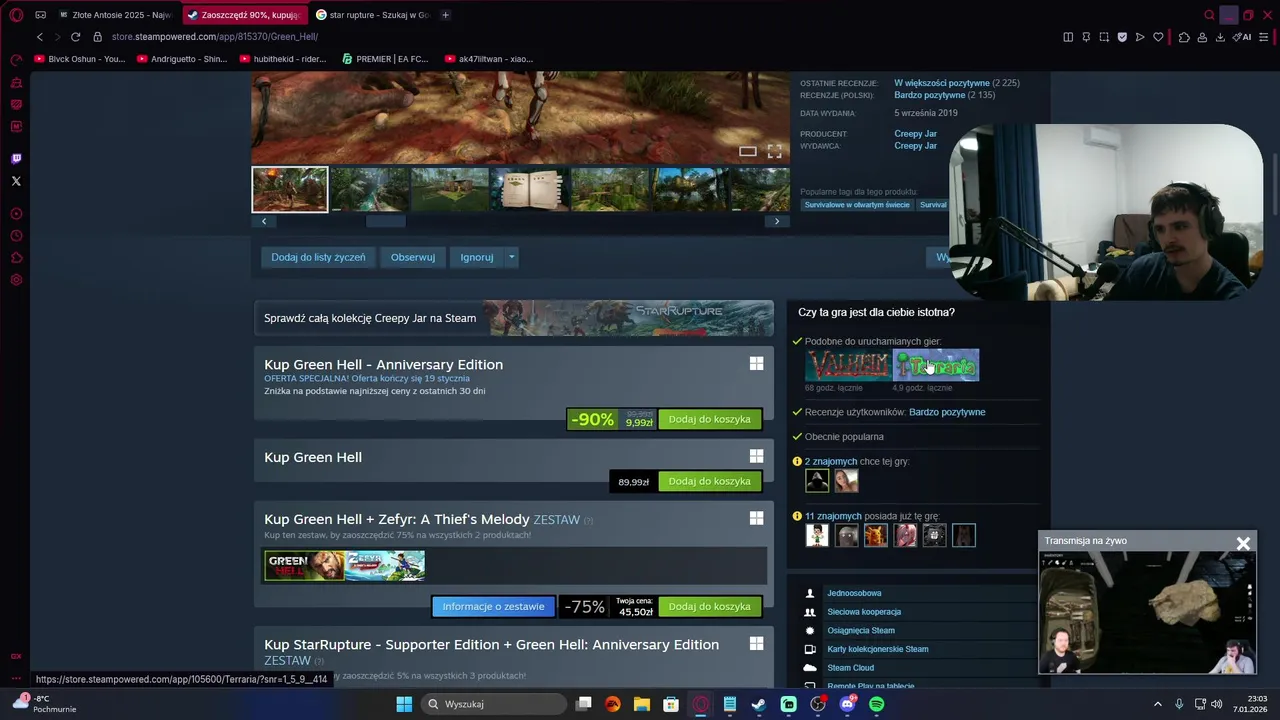Open the Terraria similar game thumbnail

pos(936,365)
